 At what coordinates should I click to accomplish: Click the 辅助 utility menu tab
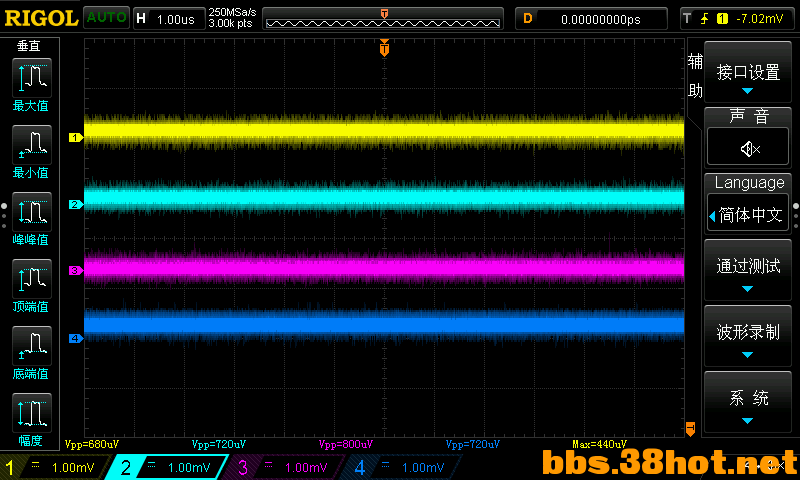[695, 76]
